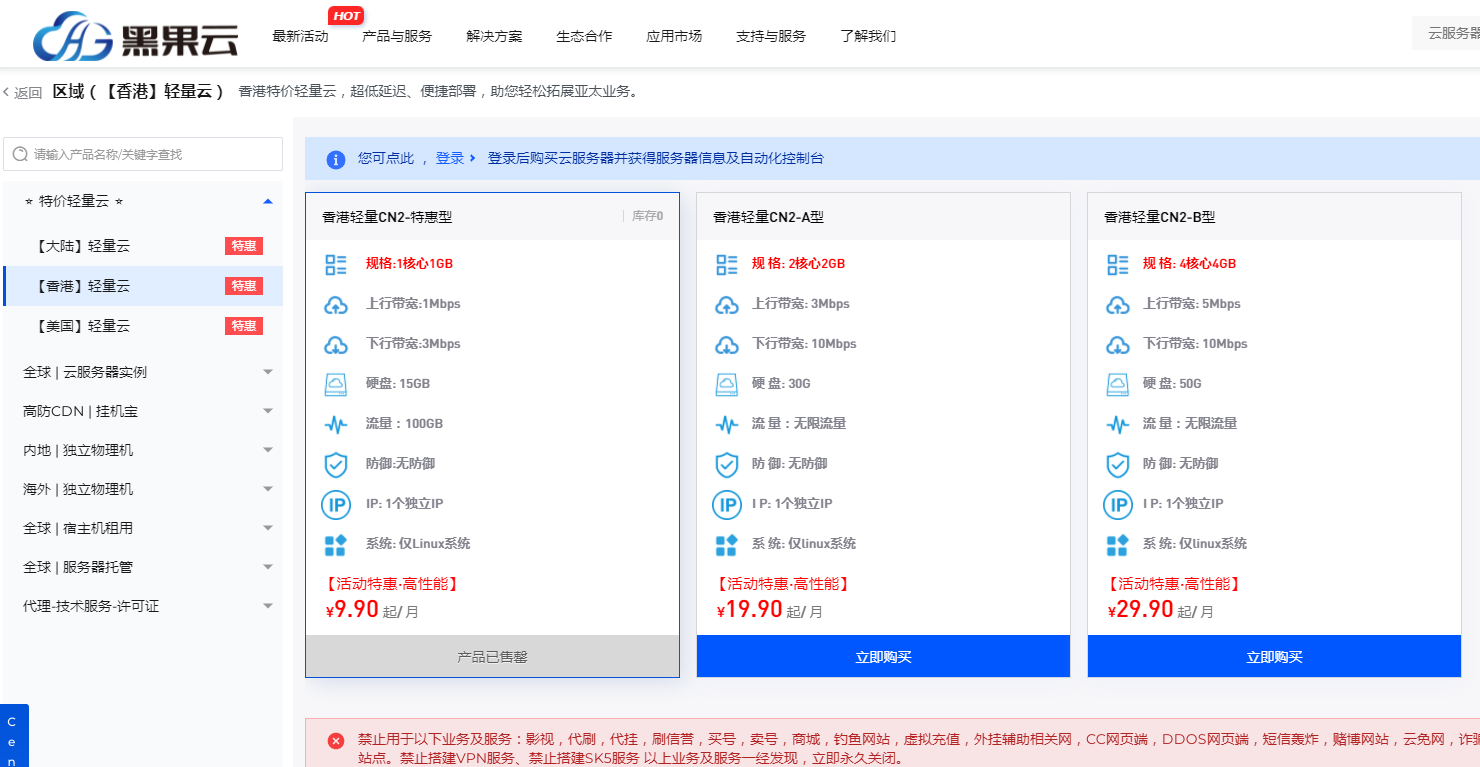Open the 应用市场 menu

[x=673, y=35]
